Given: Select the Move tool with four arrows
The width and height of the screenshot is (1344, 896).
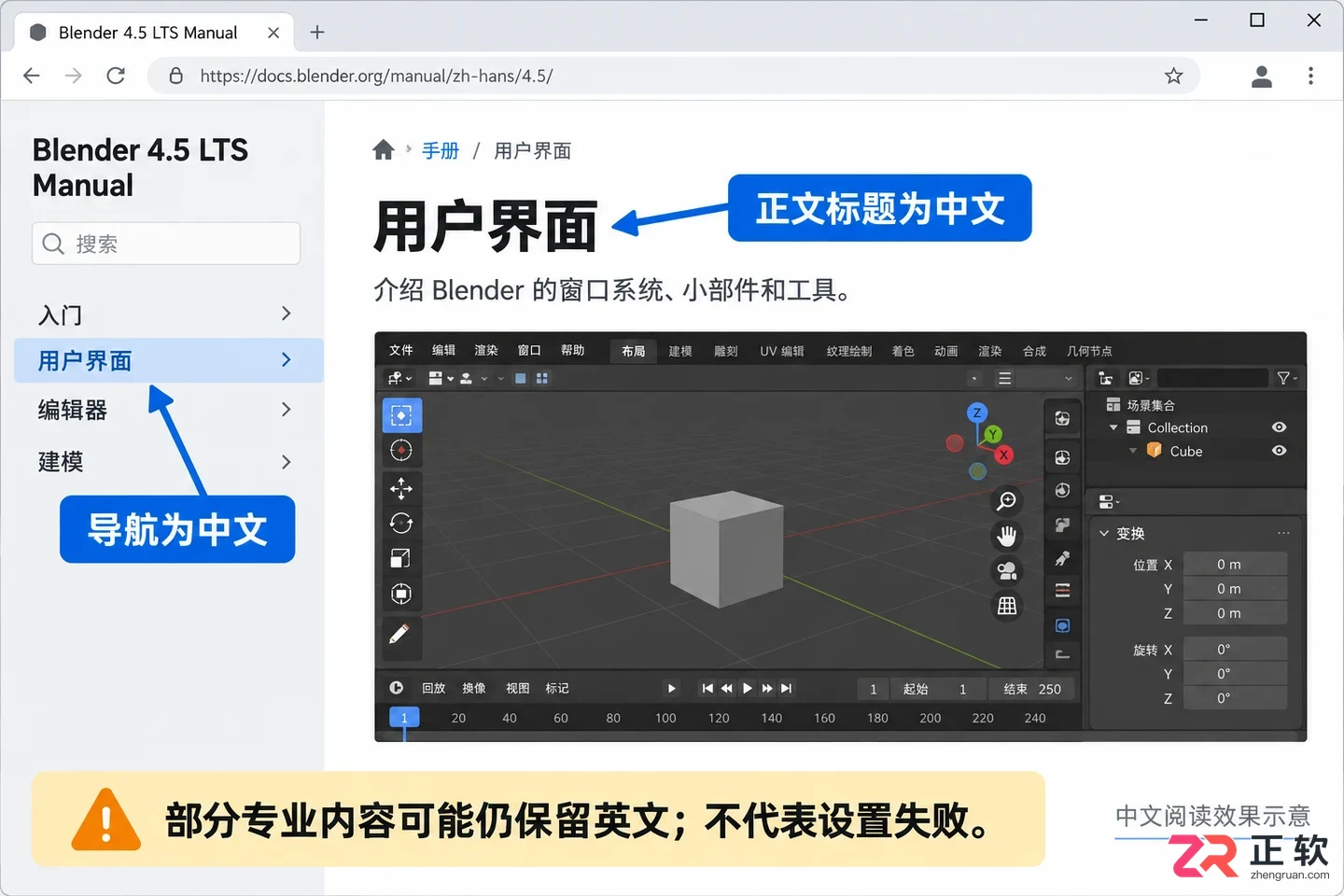Looking at the screenshot, I should (x=401, y=488).
